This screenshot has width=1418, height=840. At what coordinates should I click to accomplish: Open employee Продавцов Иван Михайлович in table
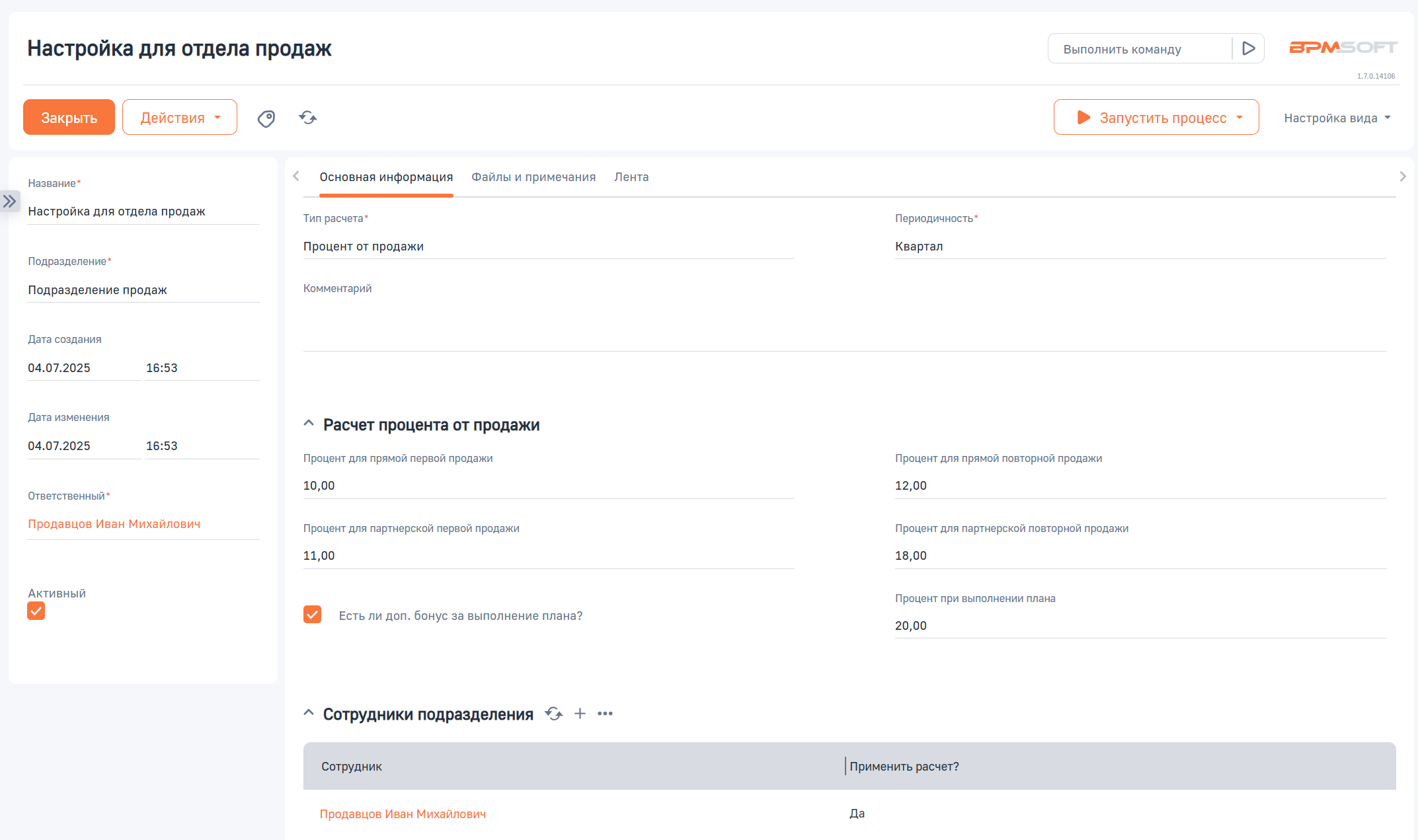403,814
